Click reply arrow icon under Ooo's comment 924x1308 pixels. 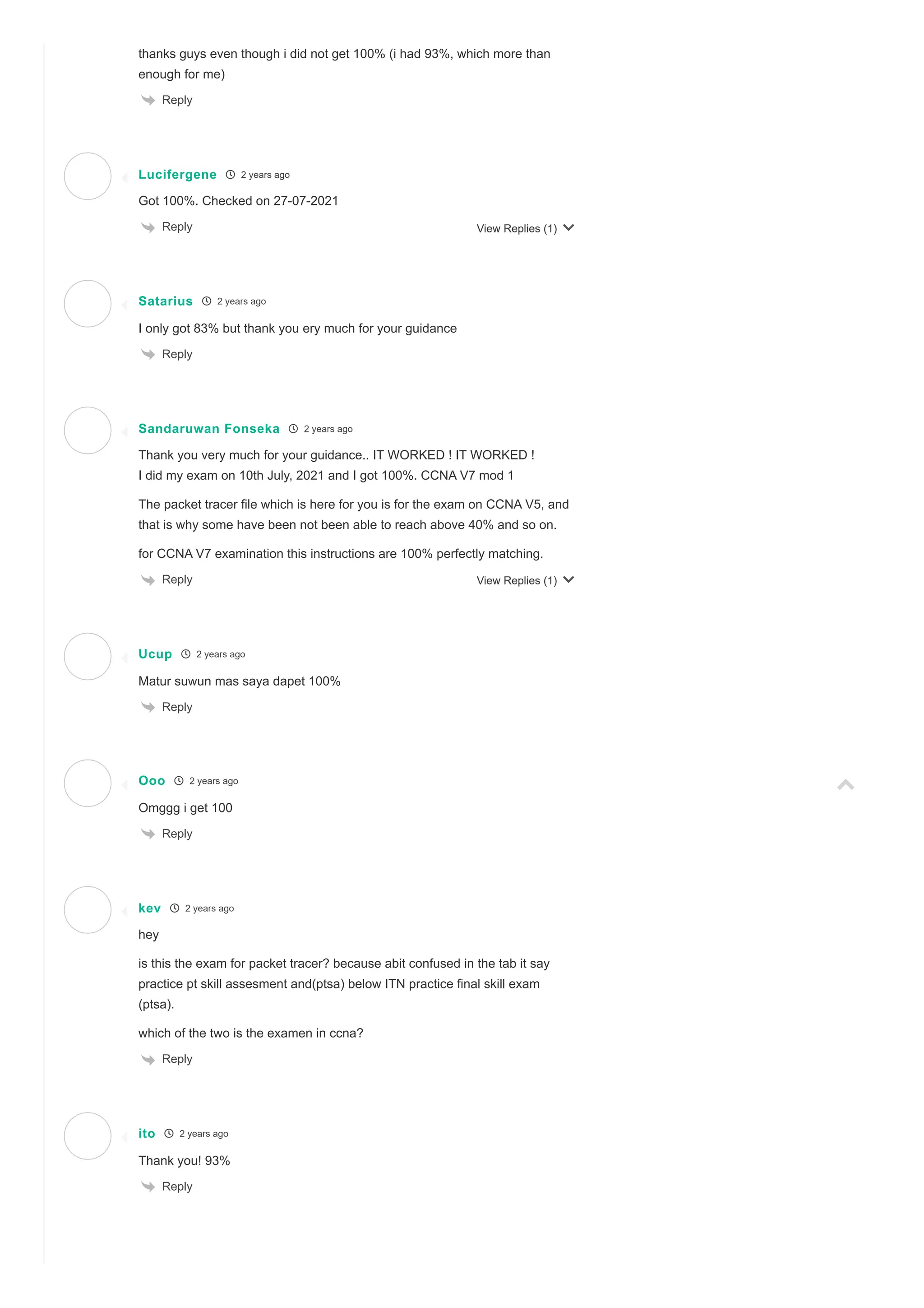click(148, 834)
